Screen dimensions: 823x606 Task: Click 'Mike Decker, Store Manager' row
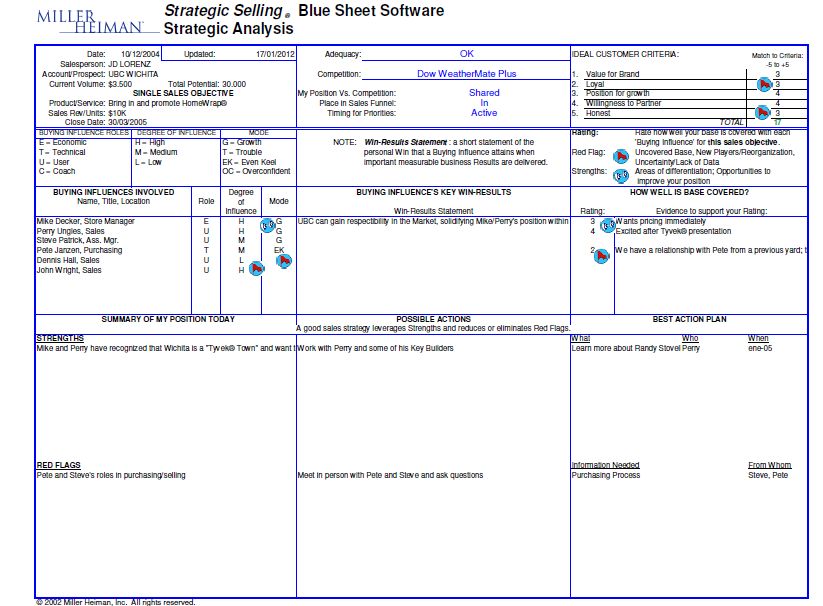86,221
